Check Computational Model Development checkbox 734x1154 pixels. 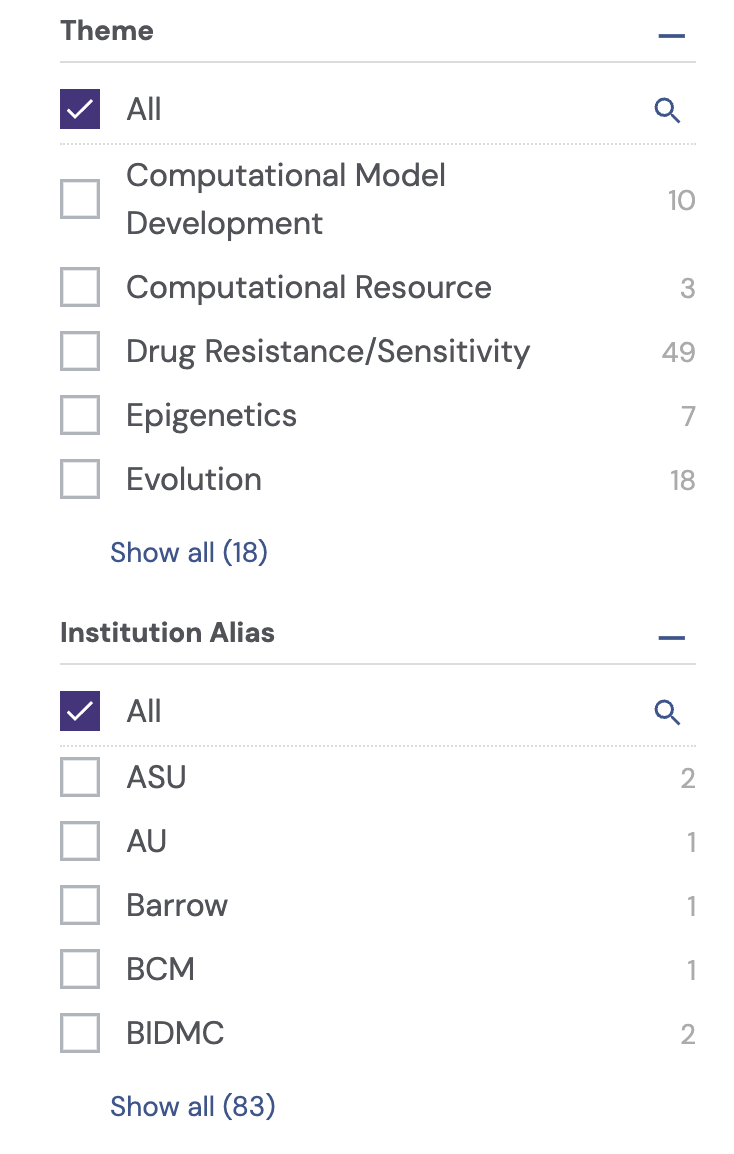(x=80, y=199)
